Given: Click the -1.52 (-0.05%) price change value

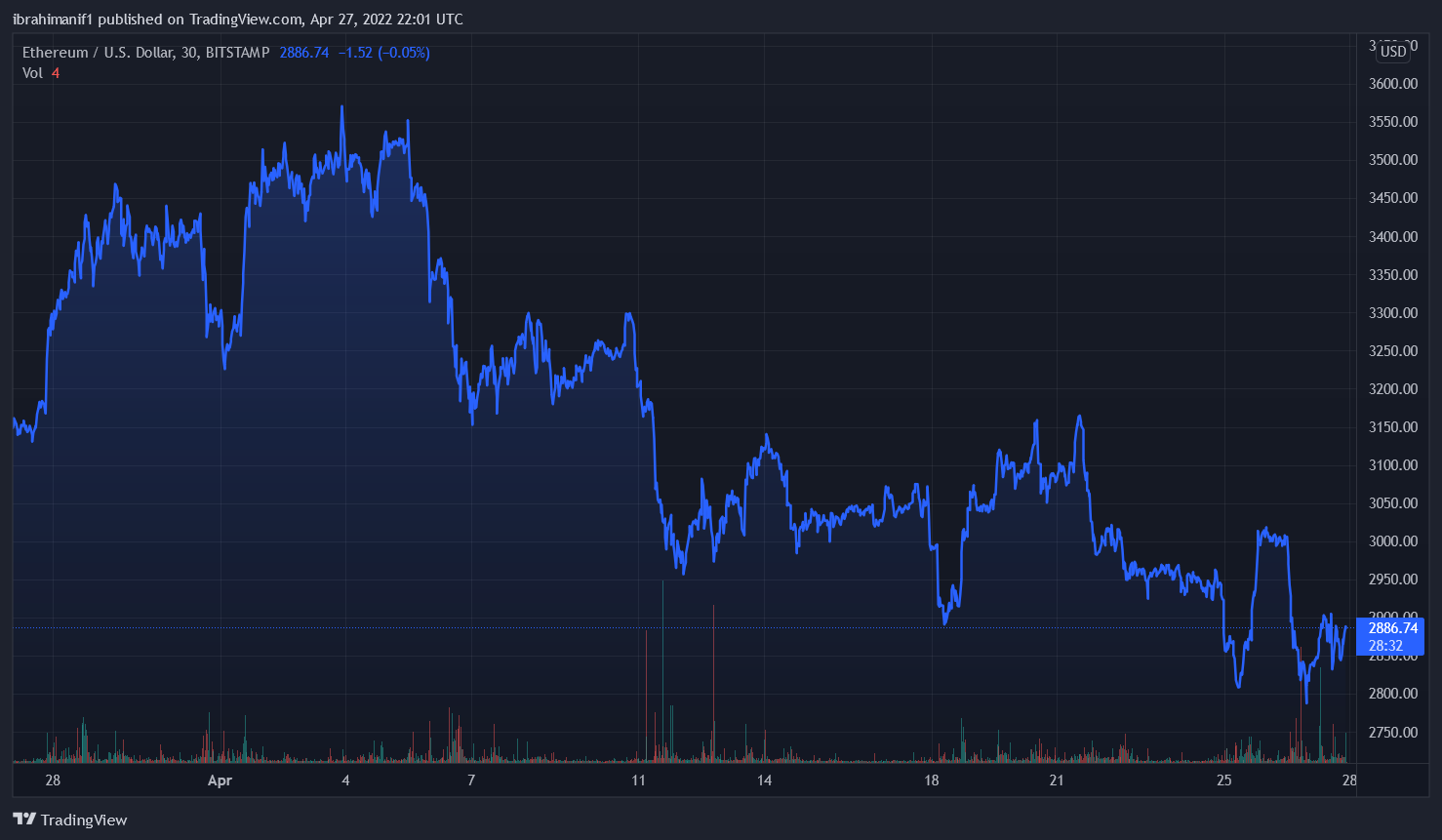Looking at the screenshot, I should 383,53.
